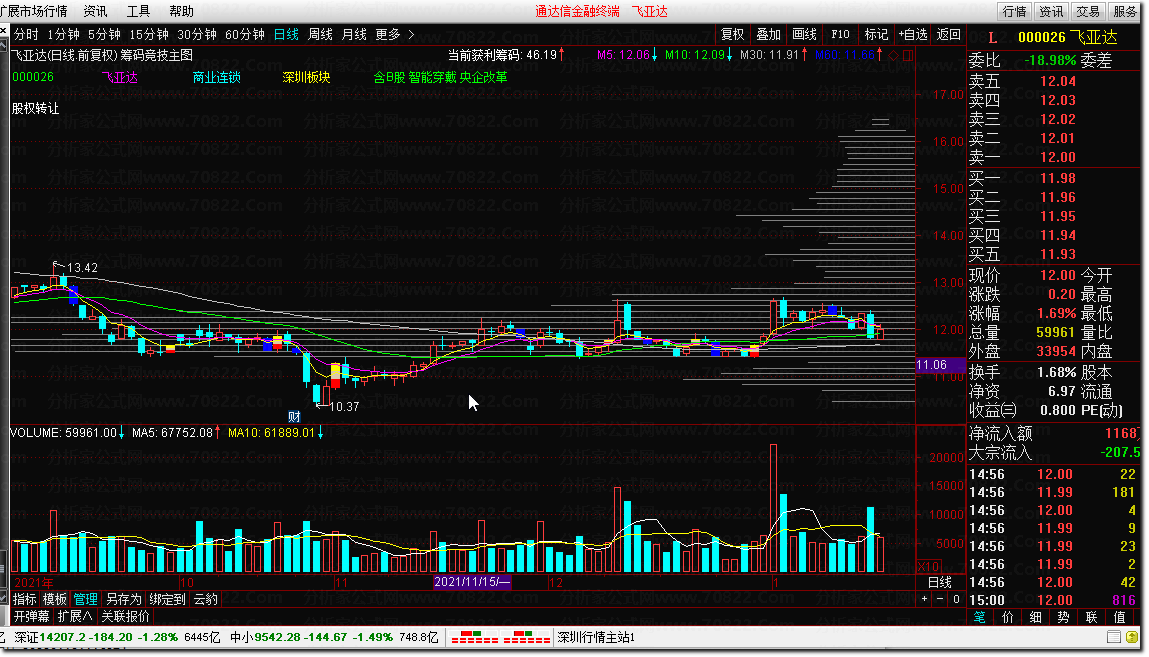
Task: Select the 价 price tab
Action: coord(1008,617)
